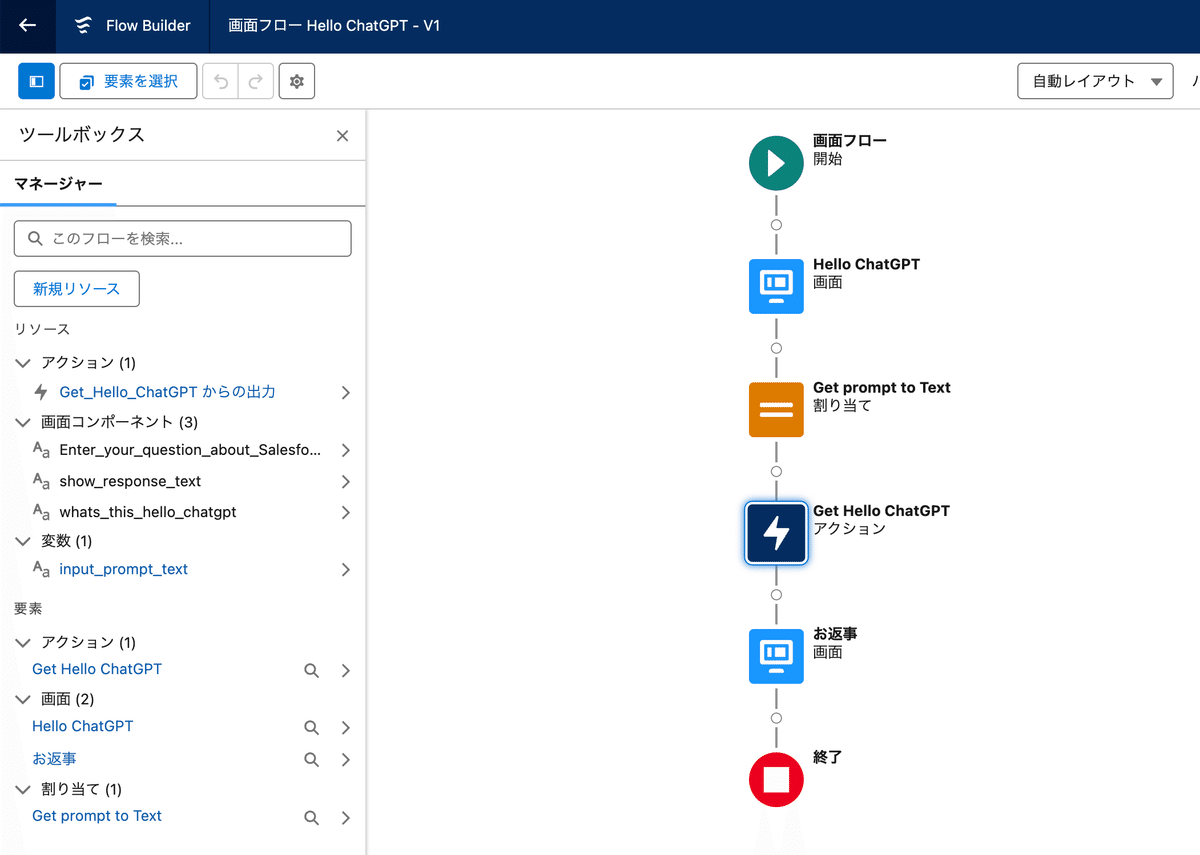Click the 要素を選択 button

pyautogui.click(x=127, y=81)
